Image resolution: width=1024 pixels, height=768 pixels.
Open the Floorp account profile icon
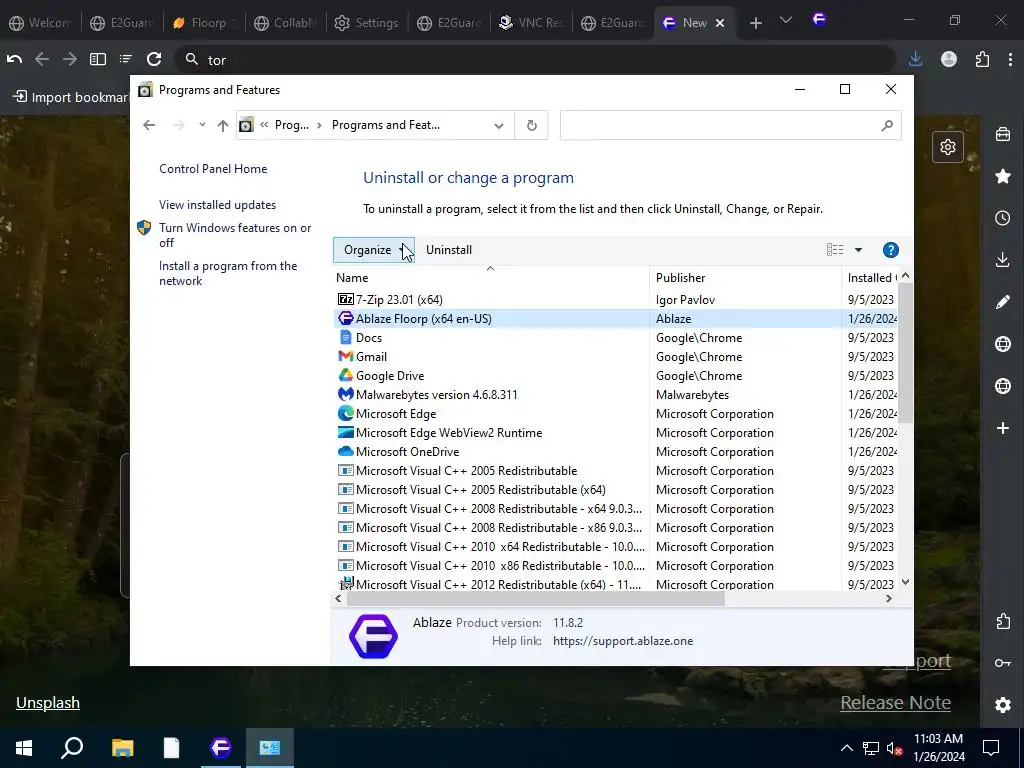(949, 59)
